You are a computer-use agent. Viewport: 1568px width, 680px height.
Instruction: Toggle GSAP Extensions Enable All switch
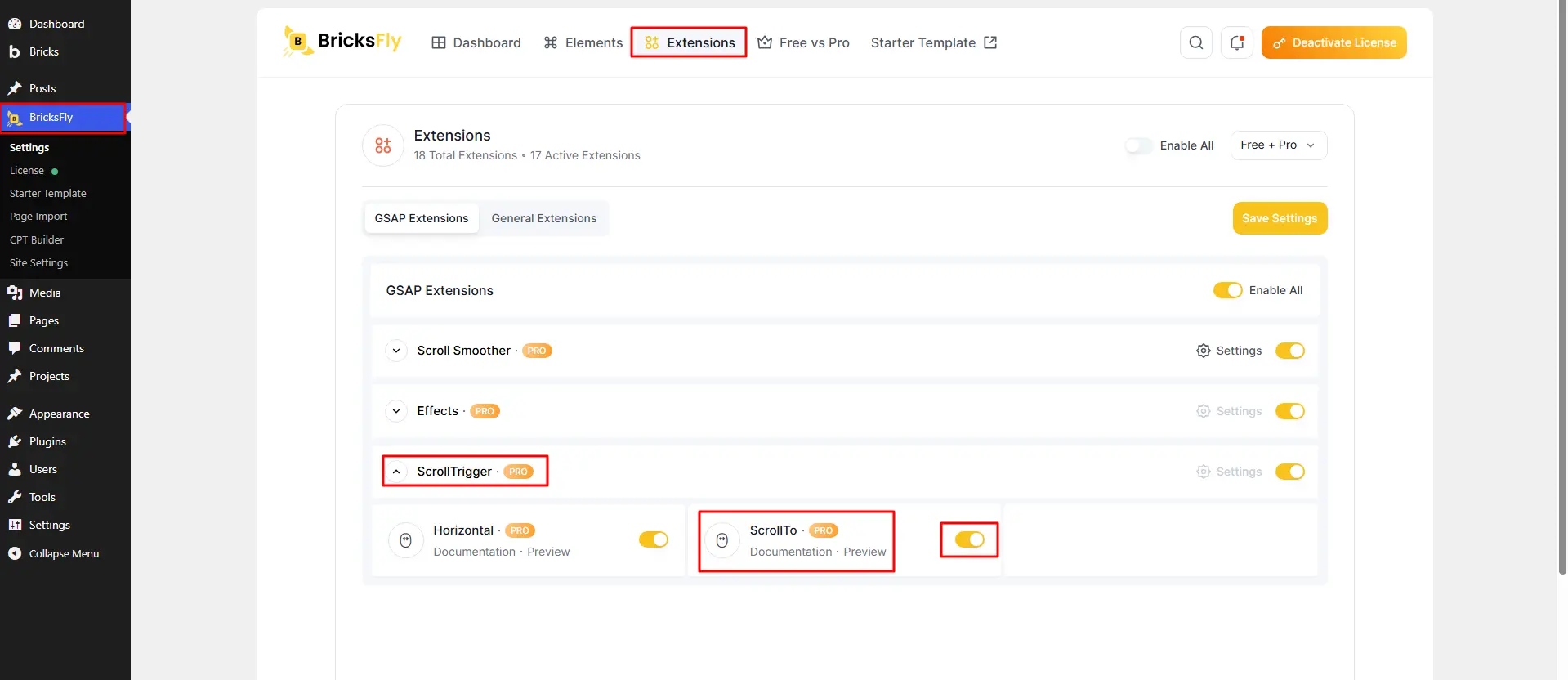click(1227, 290)
